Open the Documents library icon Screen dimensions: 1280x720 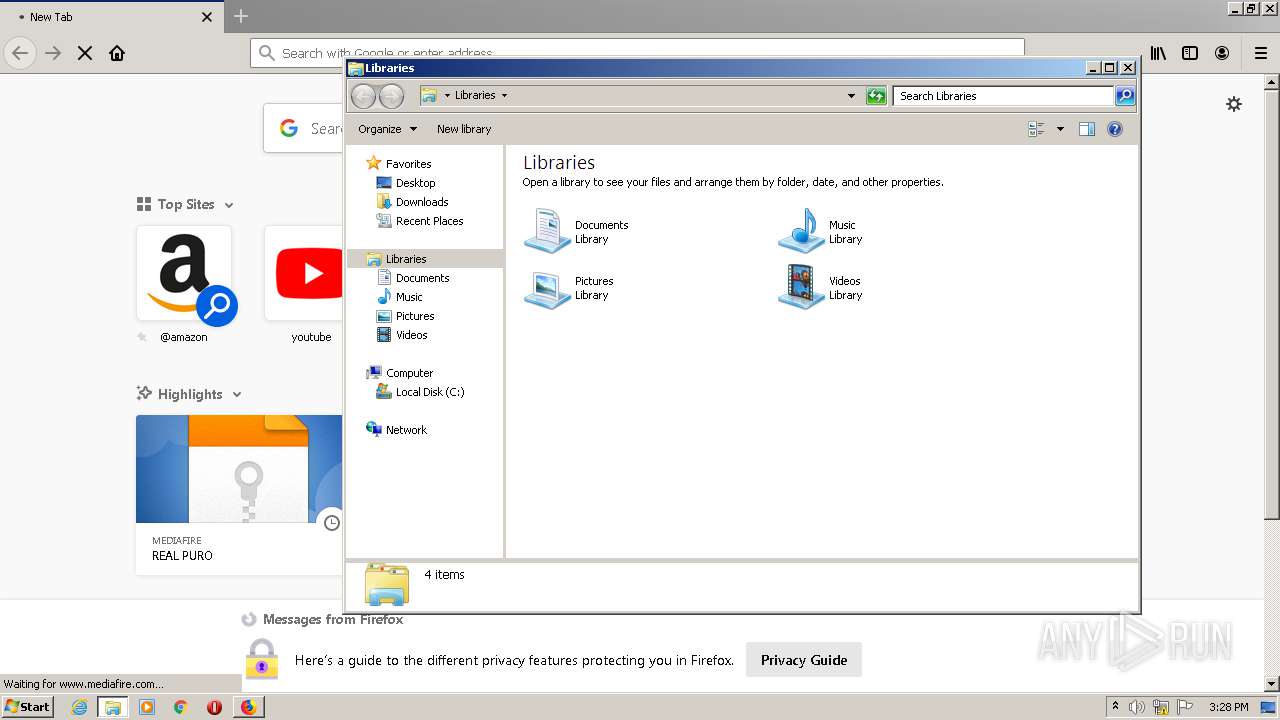[547, 231]
